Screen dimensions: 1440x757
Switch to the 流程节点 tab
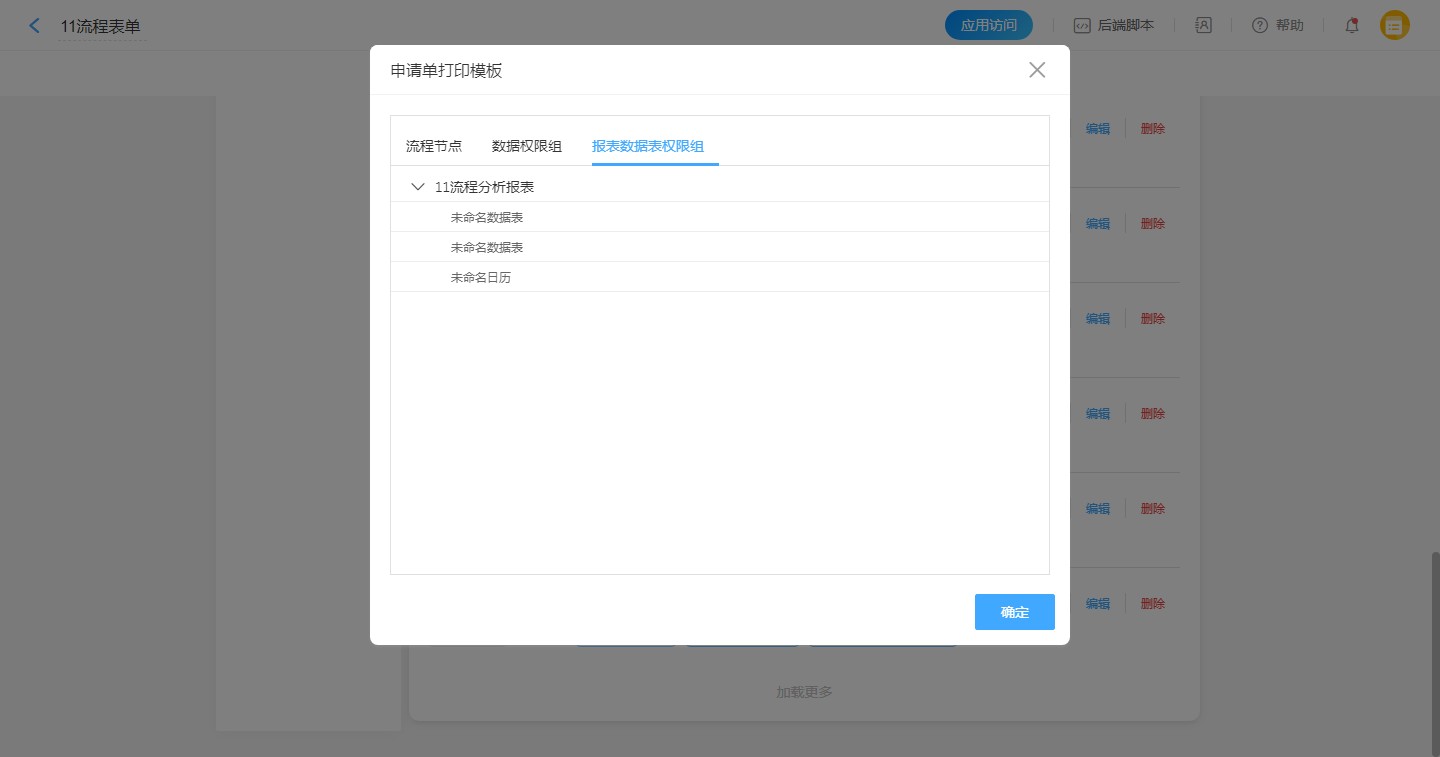pos(434,146)
